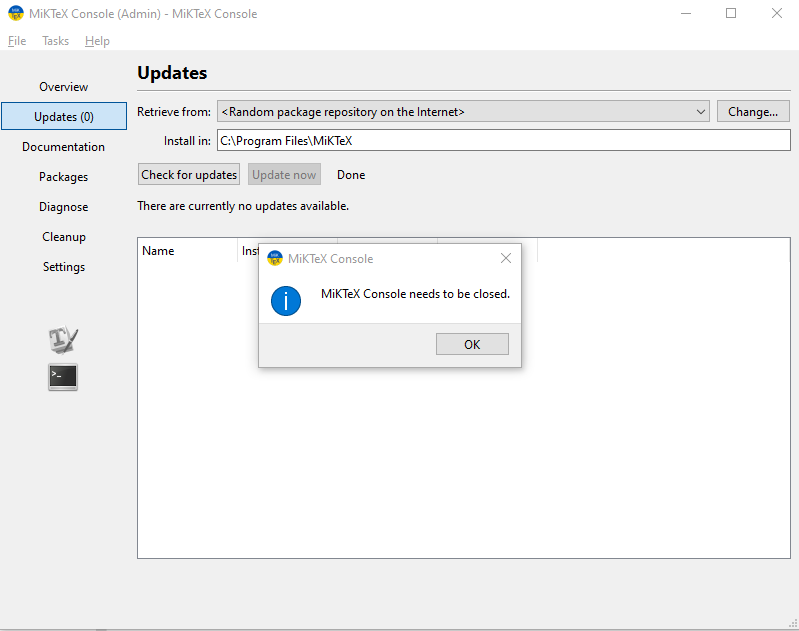Open the command prompt terminal icon
This screenshot has width=799, height=631.
[63, 377]
